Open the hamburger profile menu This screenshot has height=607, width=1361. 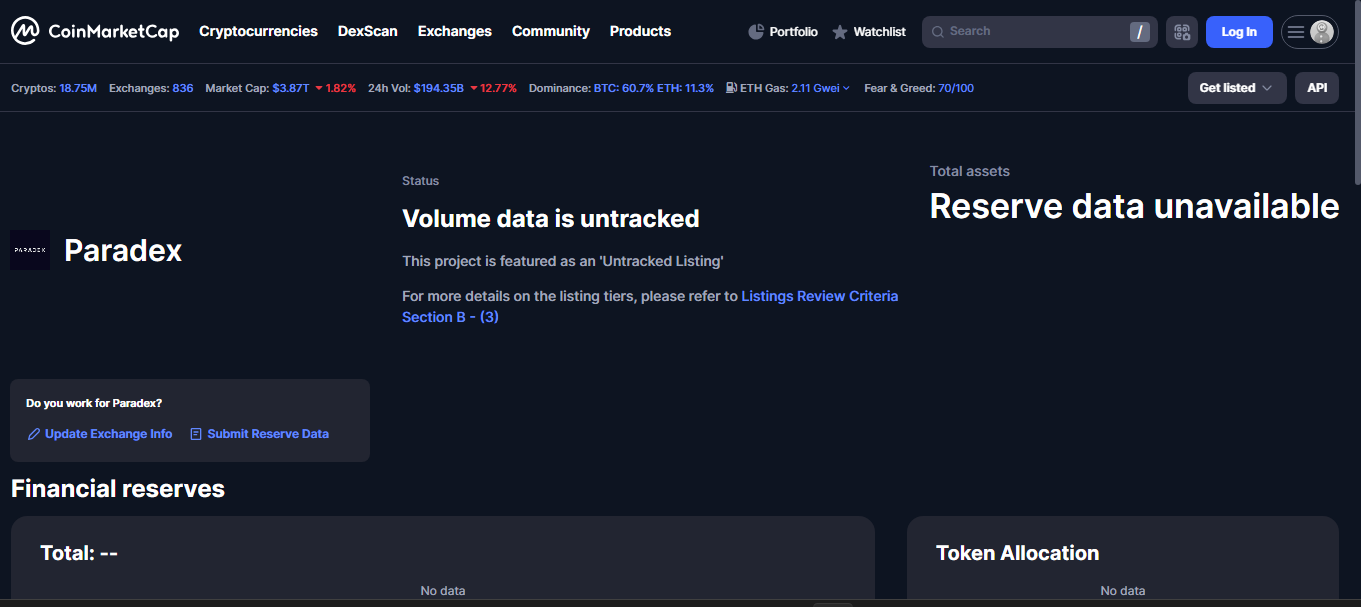tap(1309, 32)
